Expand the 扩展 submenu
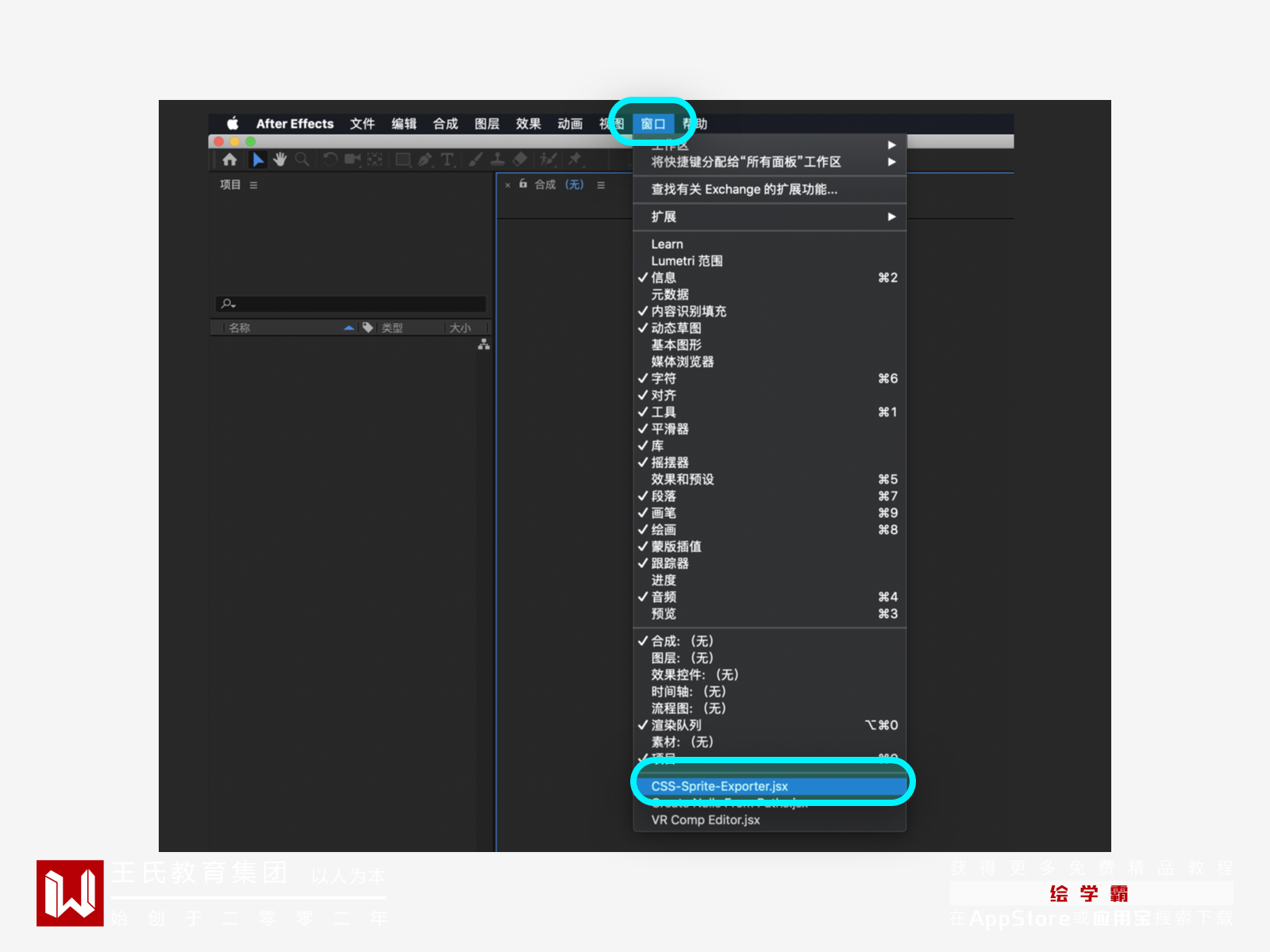 pyautogui.click(x=770, y=217)
